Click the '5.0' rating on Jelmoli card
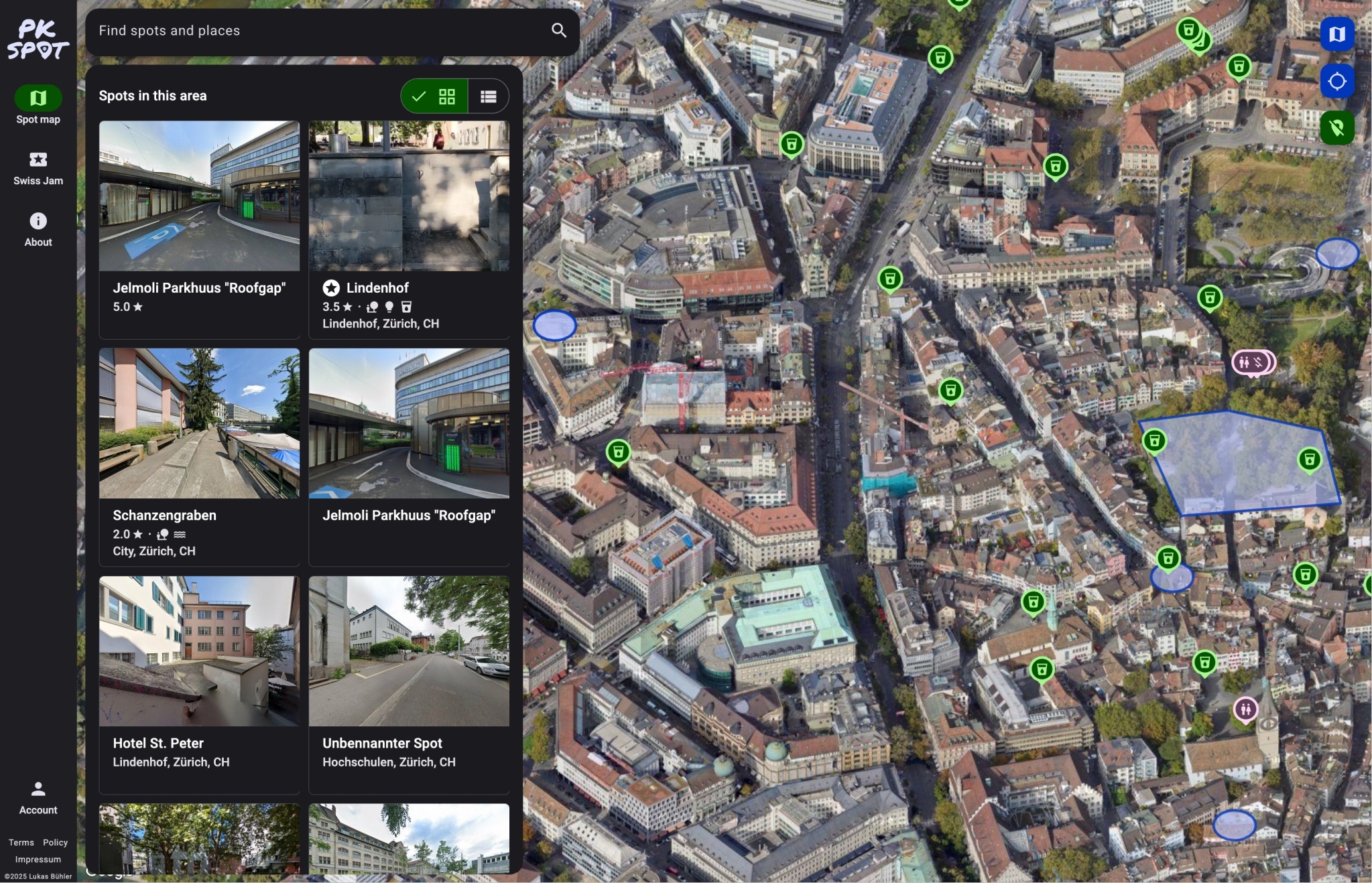The width and height of the screenshot is (1372, 883). [x=127, y=307]
